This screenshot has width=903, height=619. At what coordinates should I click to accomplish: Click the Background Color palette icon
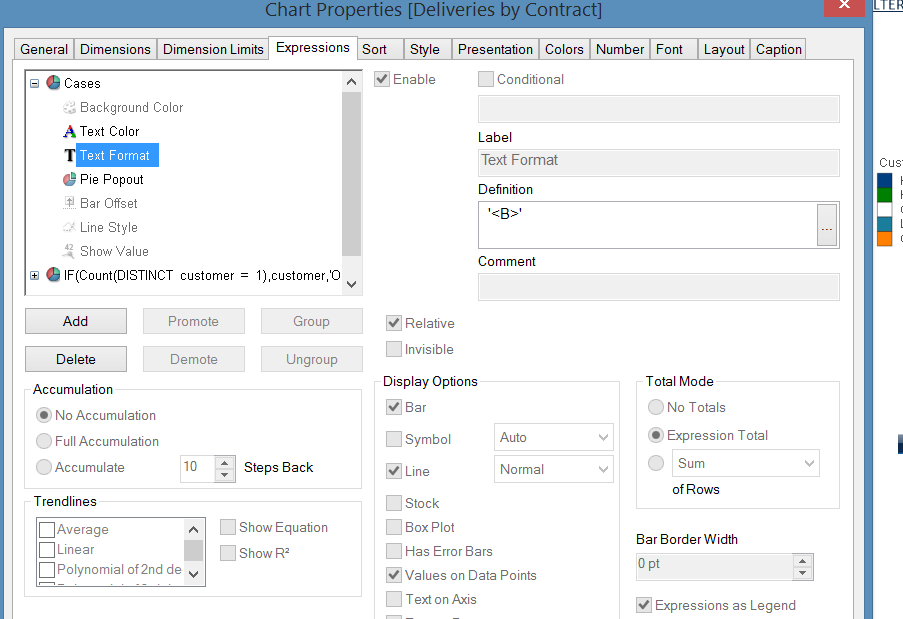click(69, 107)
